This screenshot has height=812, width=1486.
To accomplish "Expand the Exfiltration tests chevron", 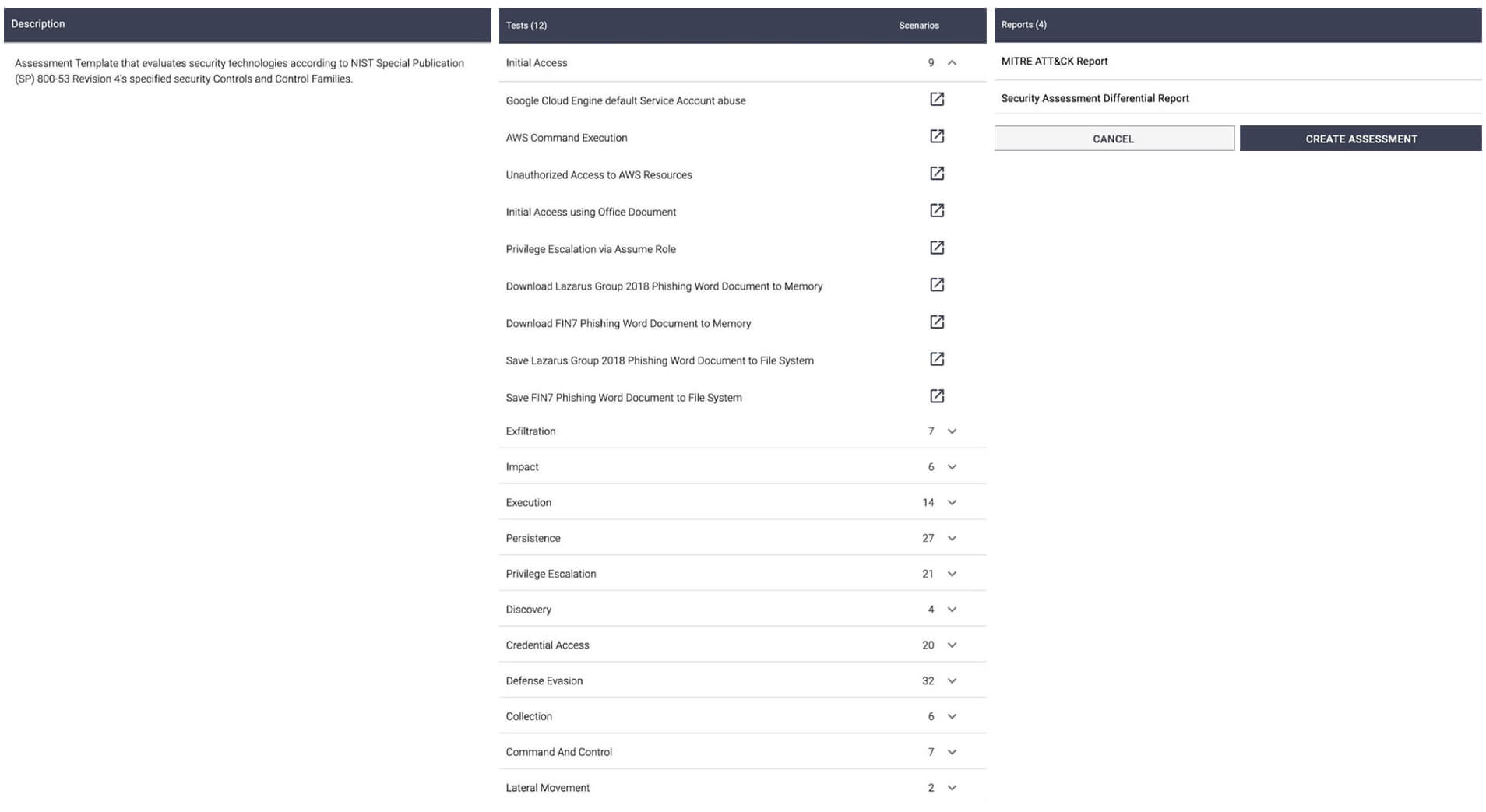I will coord(952,431).
